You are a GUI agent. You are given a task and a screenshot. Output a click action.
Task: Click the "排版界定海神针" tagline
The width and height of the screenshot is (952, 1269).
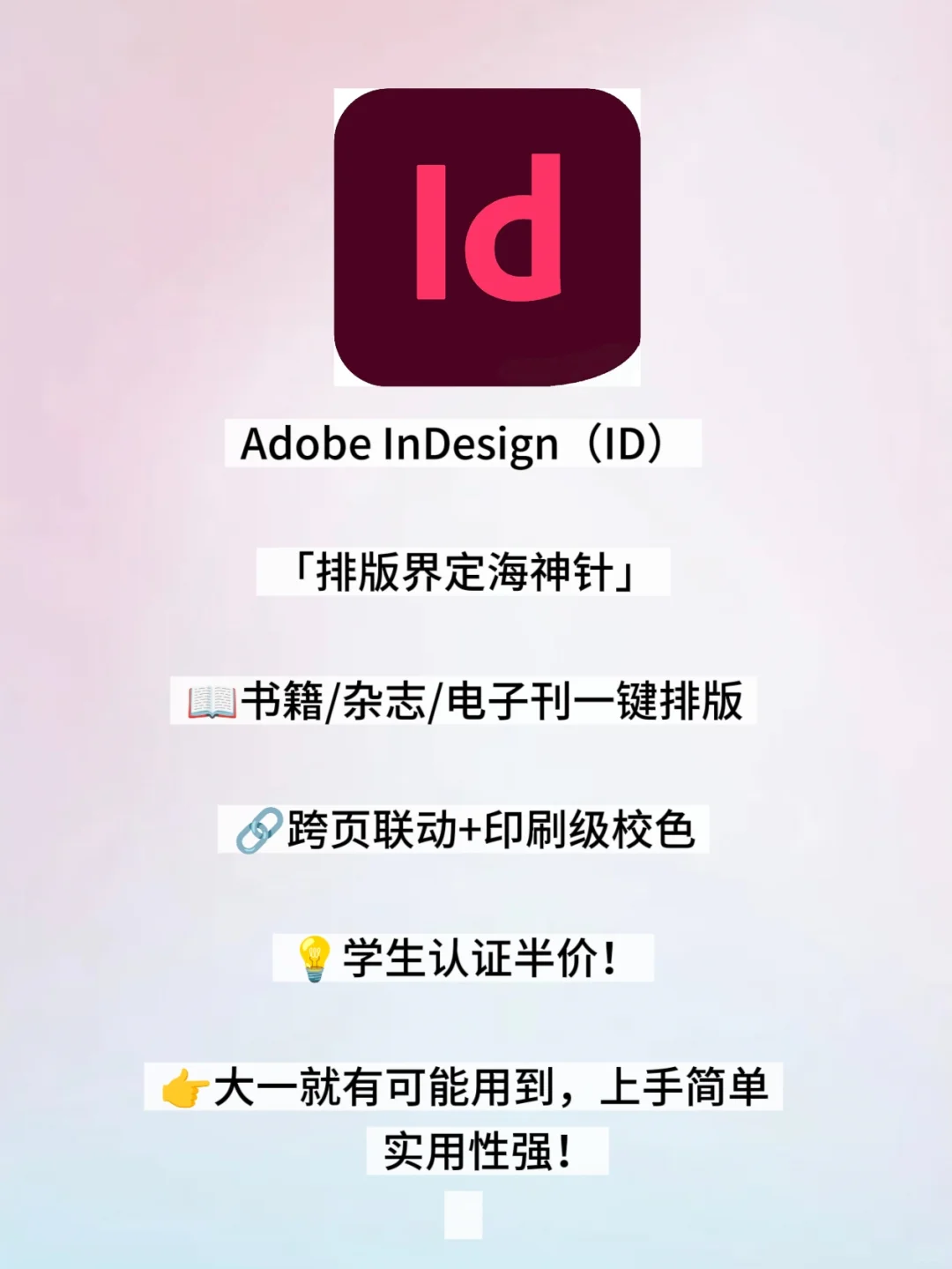tap(464, 571)
